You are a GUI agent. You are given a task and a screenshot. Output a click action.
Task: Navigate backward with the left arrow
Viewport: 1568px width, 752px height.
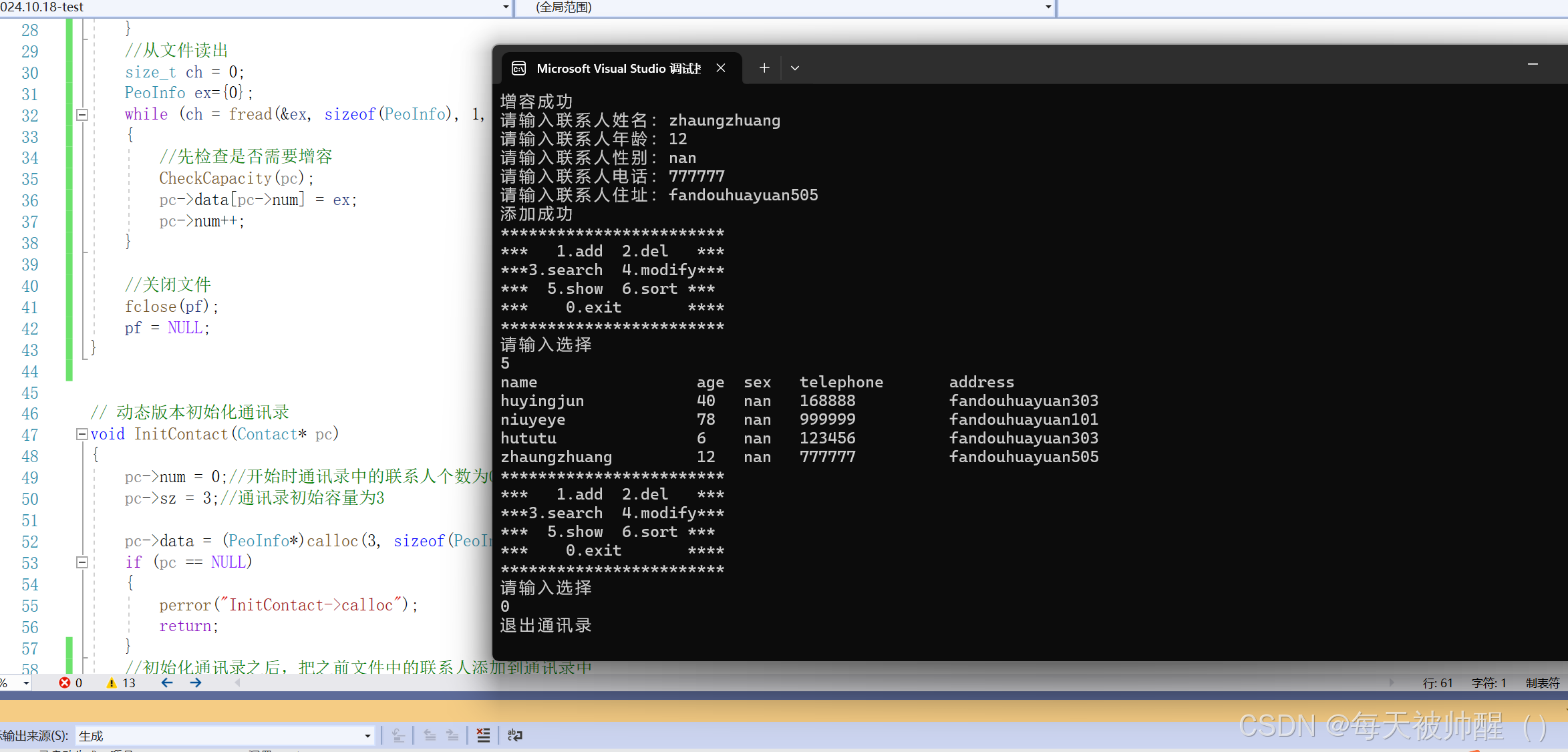click(167, 683)
